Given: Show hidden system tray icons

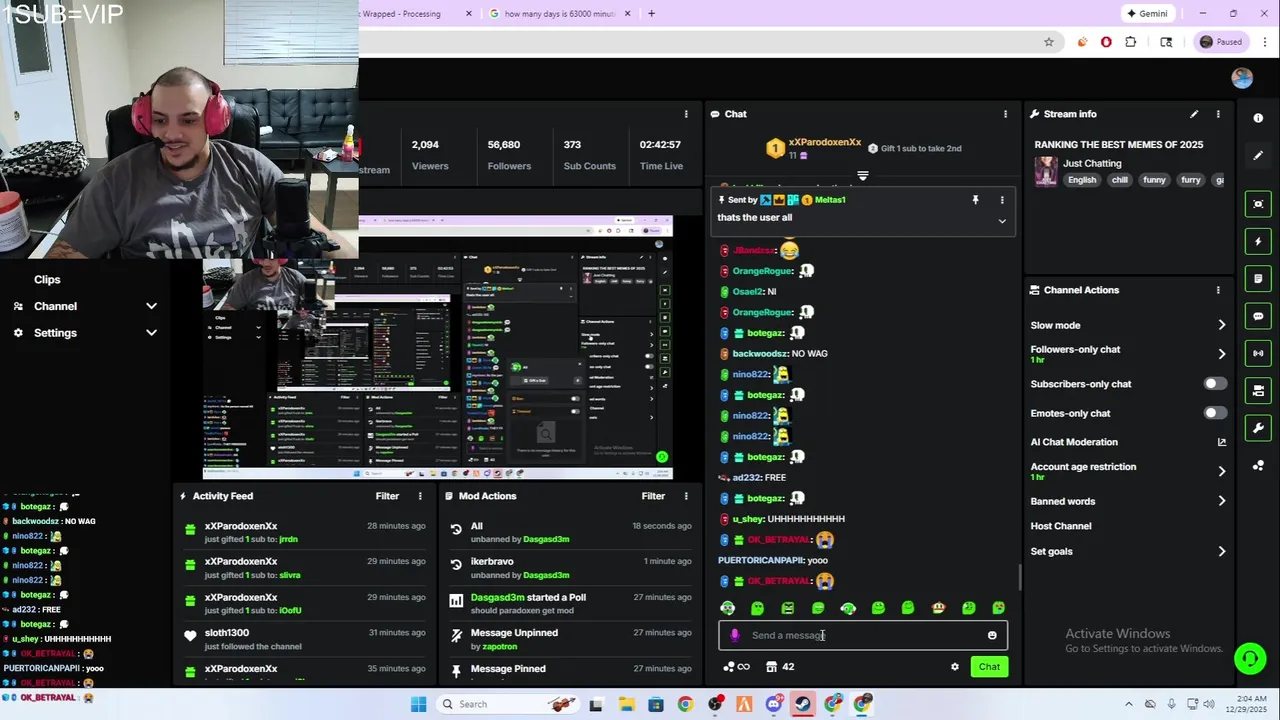Looking at the screenshot, I should coord(1129,704).
